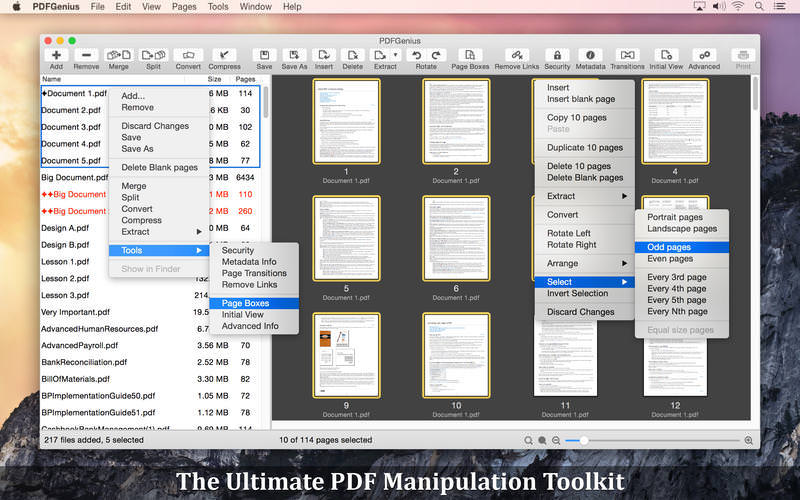The width and height of the screenshot is (800, 500).
Task: Click Invert Selection menu entry
Action: (x=577, y=293)
